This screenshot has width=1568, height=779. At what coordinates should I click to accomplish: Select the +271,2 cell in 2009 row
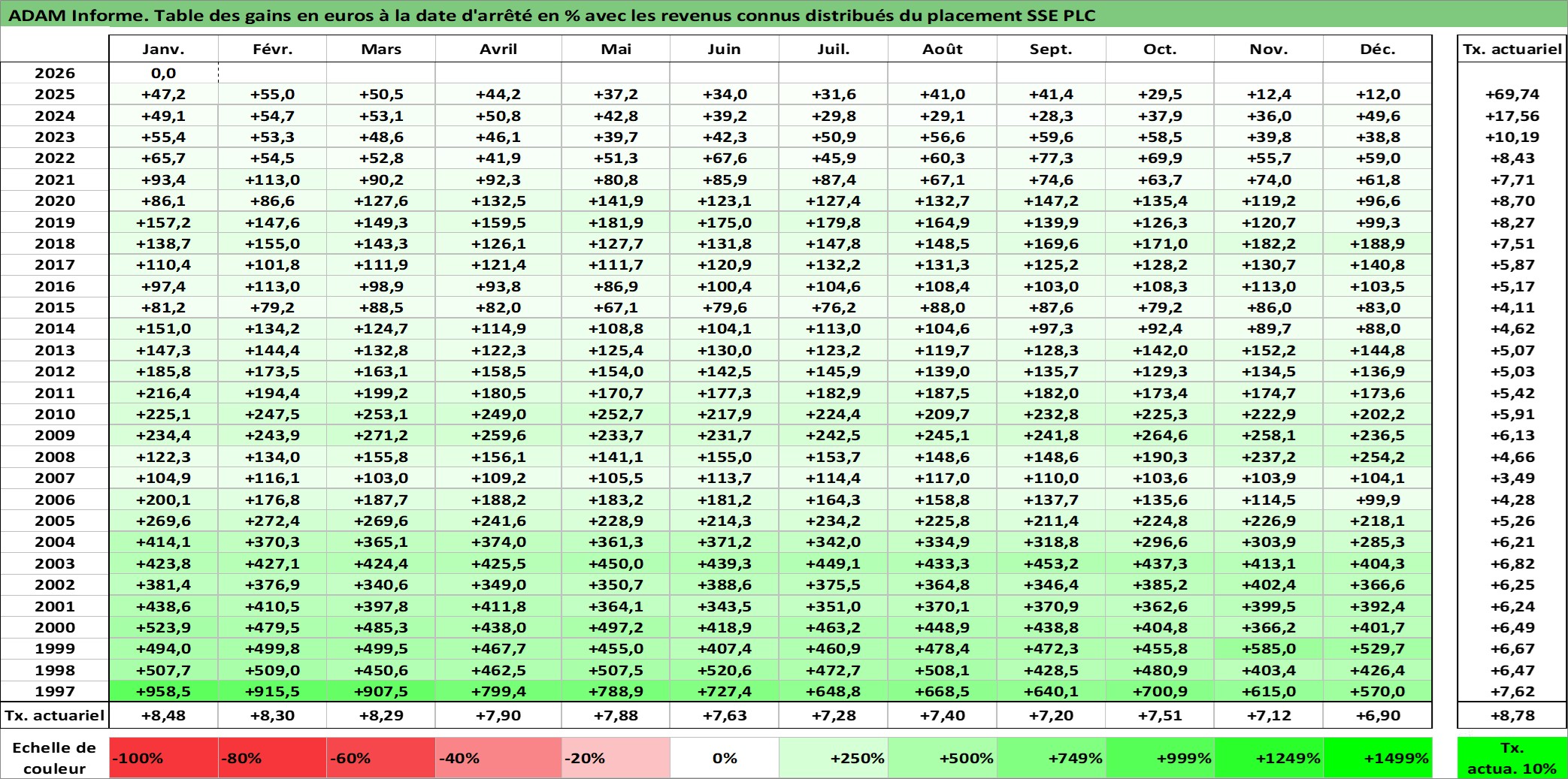(381, 435)
